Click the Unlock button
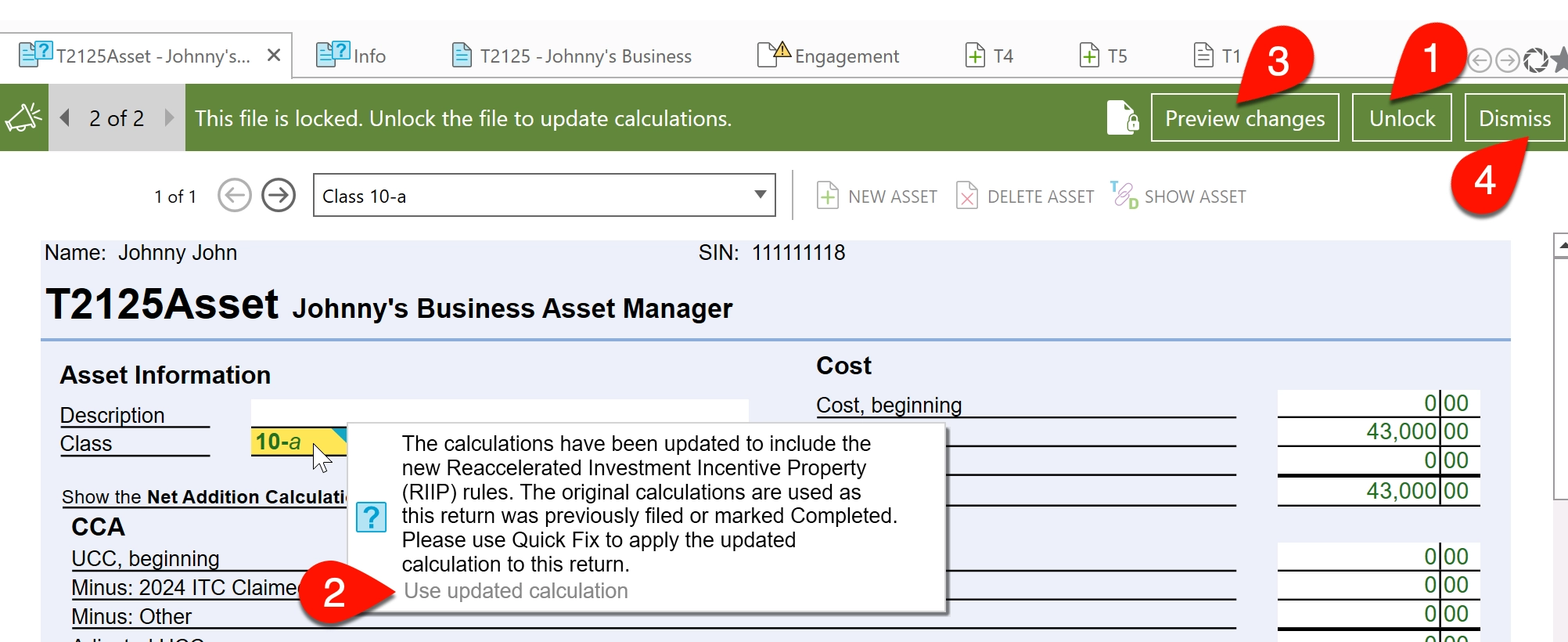 [1402, 118]
